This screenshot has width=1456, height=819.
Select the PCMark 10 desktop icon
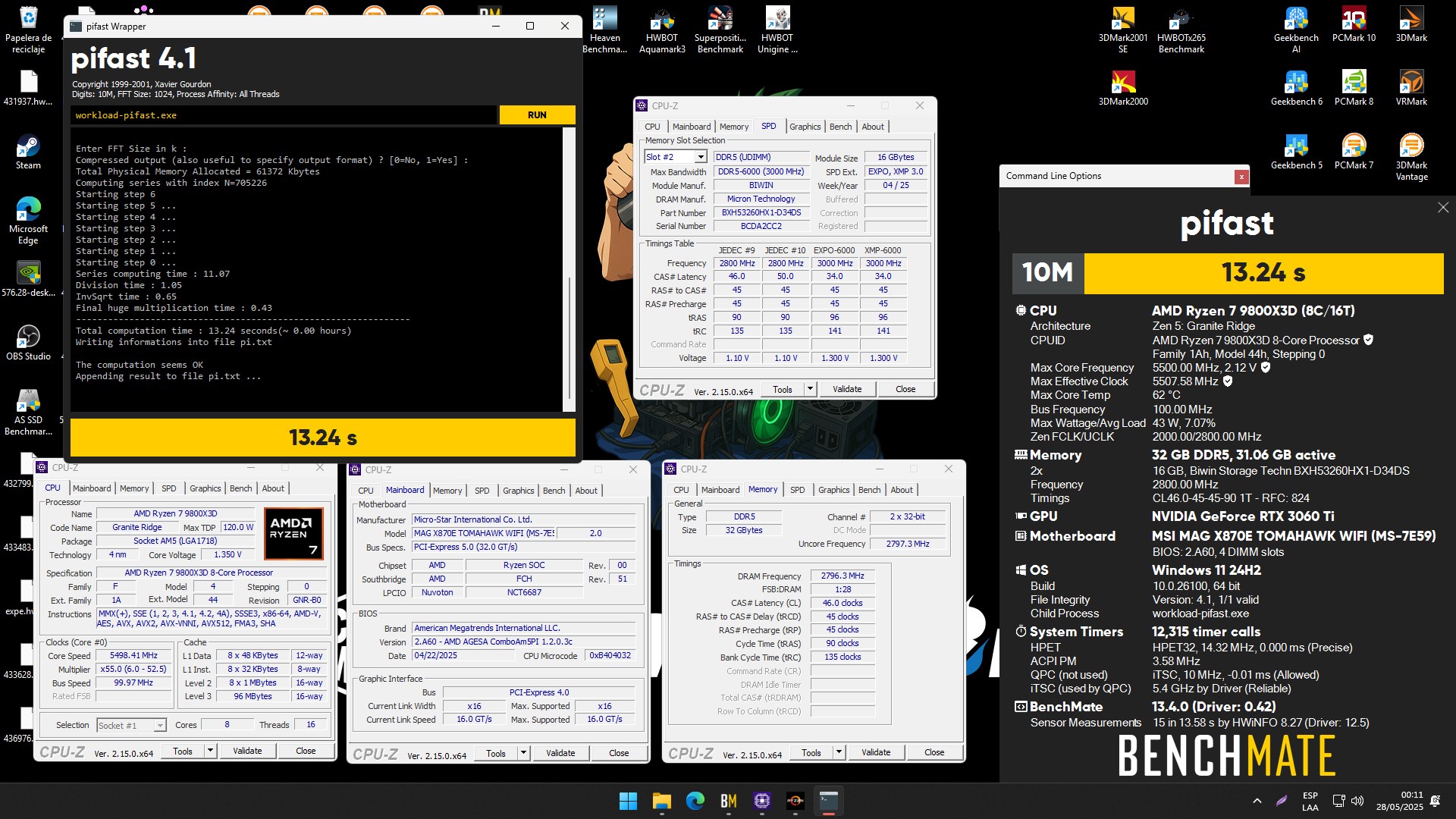pyautogui.click(x=1354, y=24)
